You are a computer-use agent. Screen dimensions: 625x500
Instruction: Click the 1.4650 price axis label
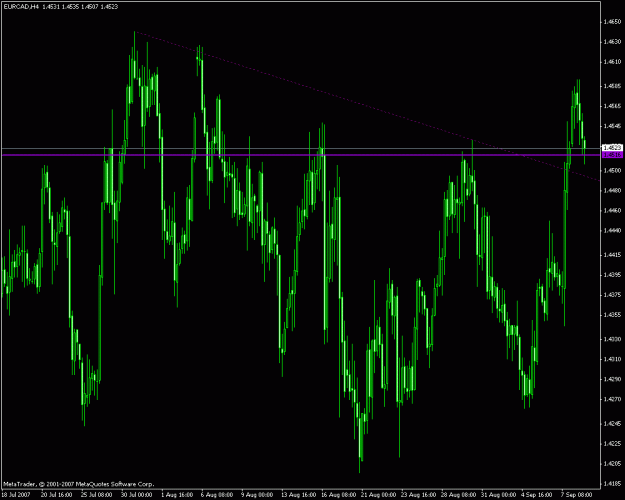612,22
